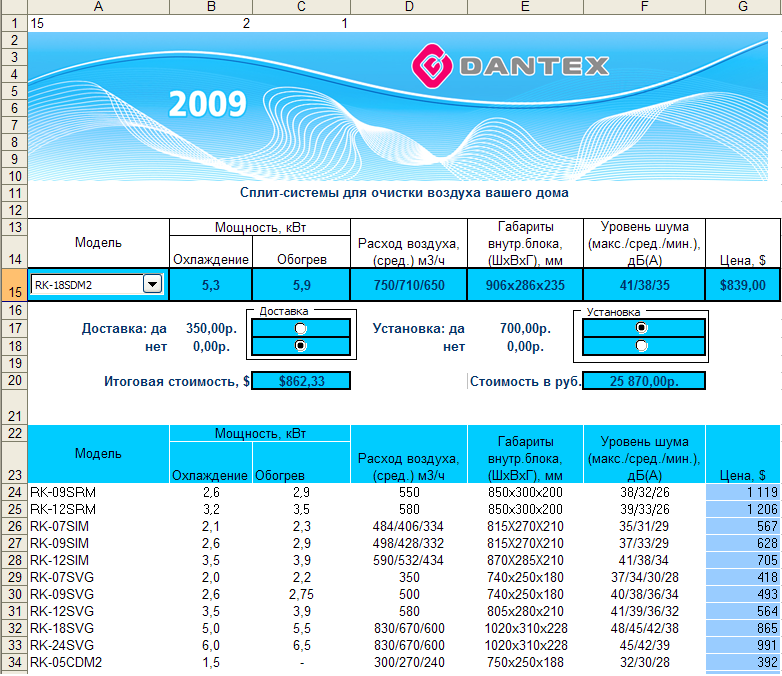
Task: Select column A header
Action: coord(98,6)
